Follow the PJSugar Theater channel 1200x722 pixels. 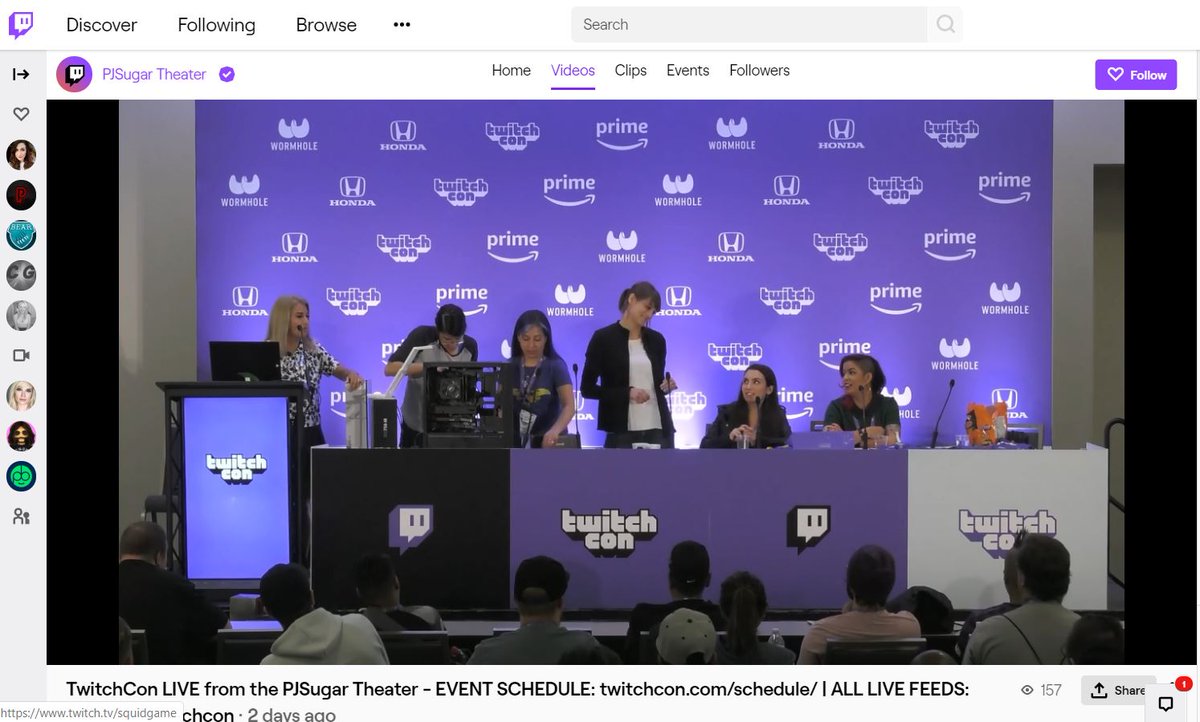pyautogui.click(x=1136, y=75)
